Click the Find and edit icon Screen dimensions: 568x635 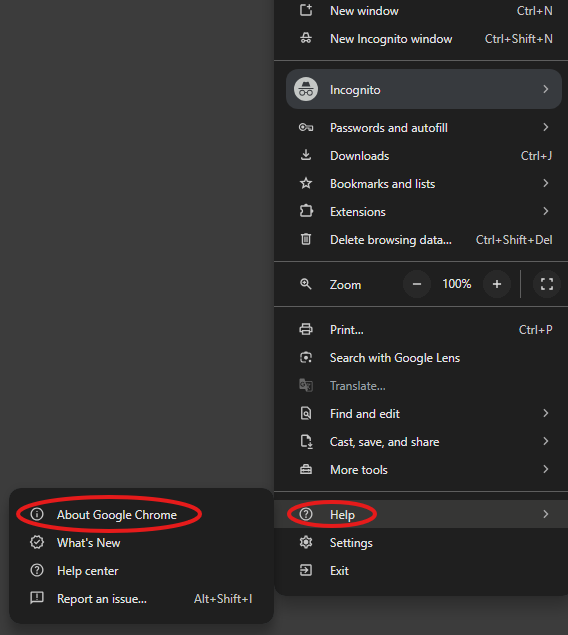click(x=306, y=413)
